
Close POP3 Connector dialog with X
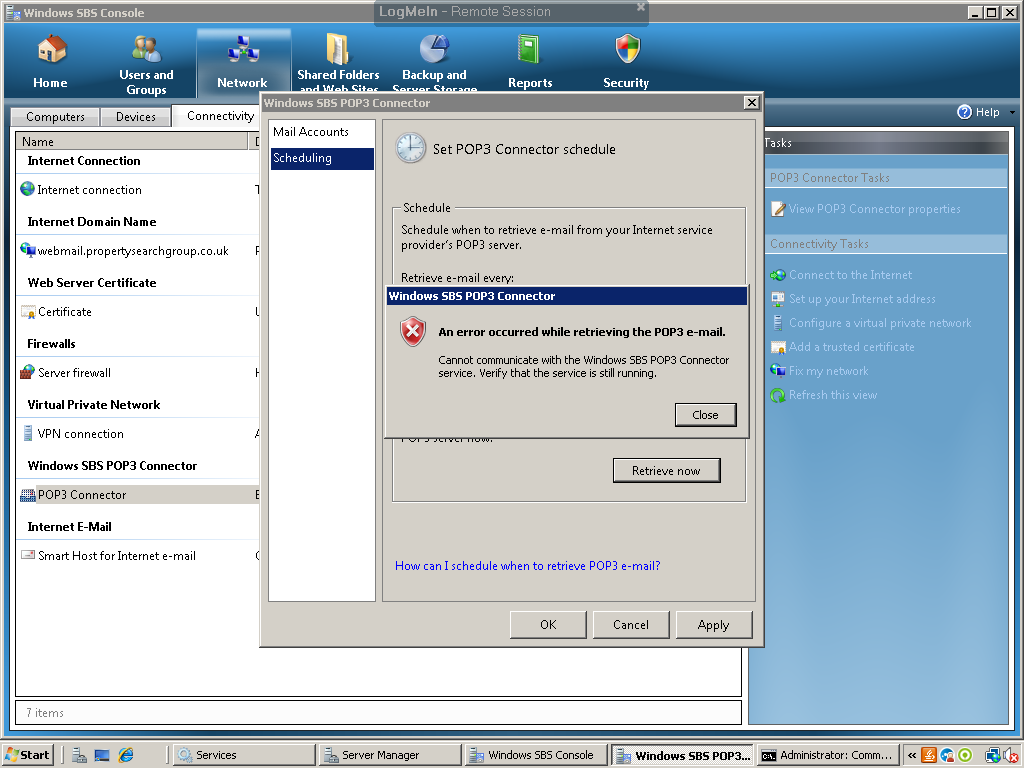tap(752, 103)
